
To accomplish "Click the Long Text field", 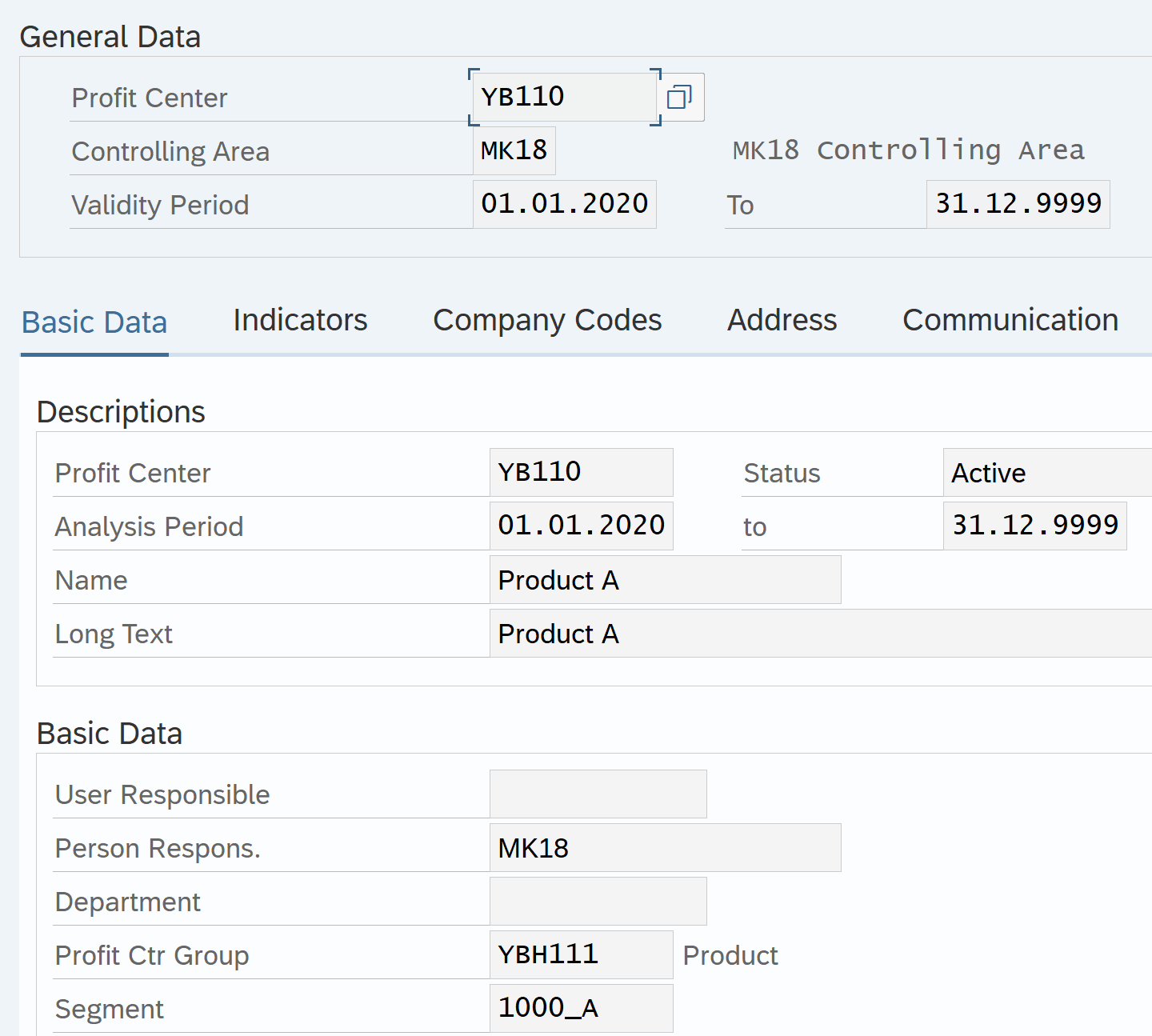I will (821, 633).
